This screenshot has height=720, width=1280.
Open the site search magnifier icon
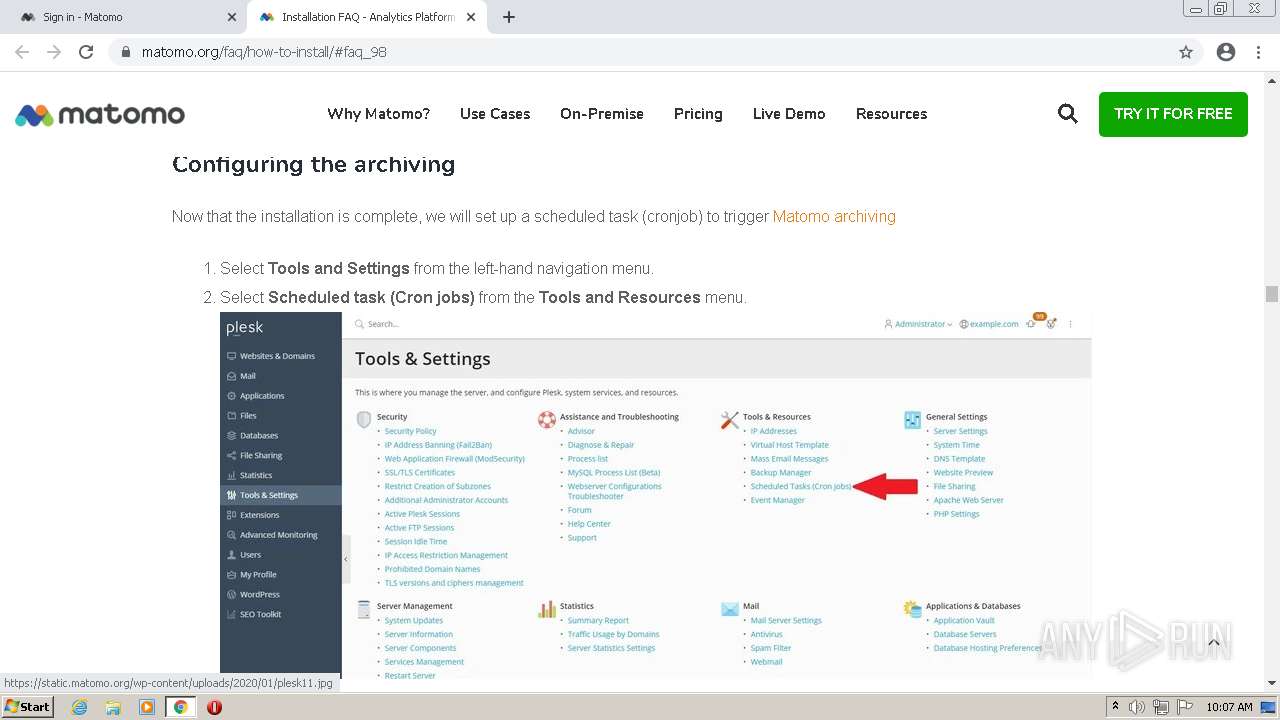pyautogui.click(x=1068, y=114)
